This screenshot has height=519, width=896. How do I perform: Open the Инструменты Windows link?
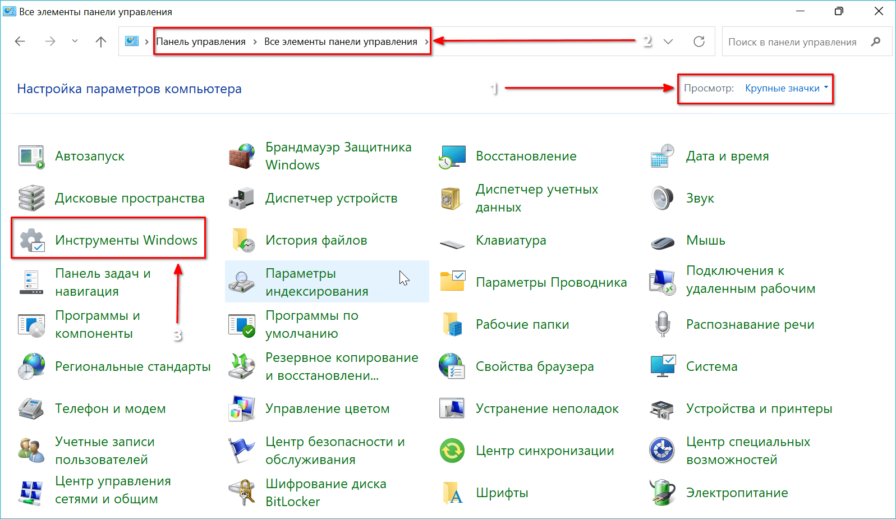(126, 241)
